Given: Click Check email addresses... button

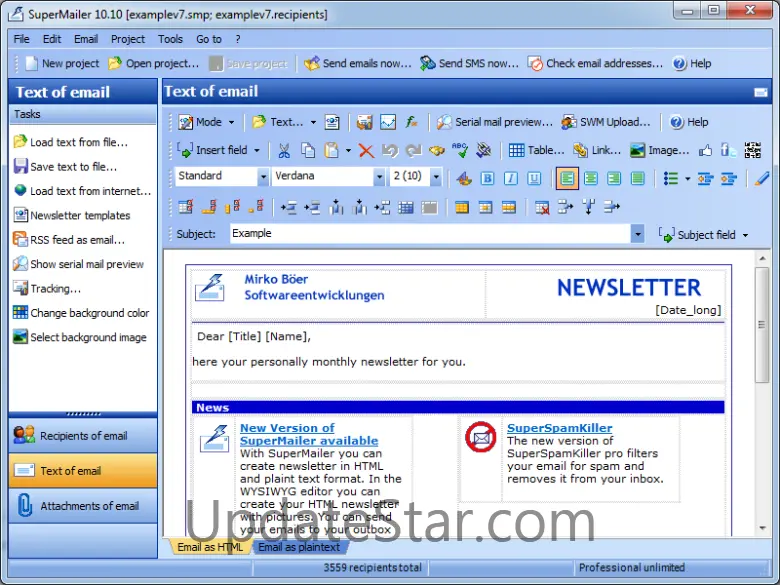Looking at the screenshot, I should [595, 63].
